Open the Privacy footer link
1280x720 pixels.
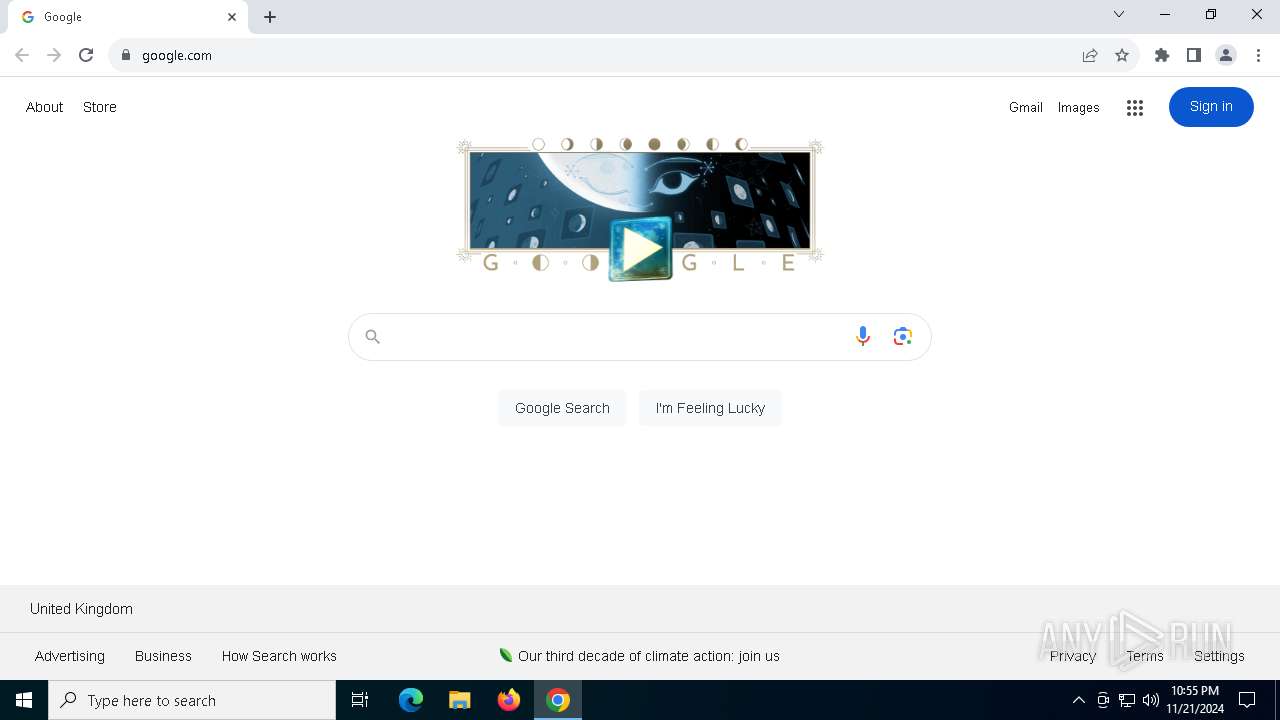tap(1073, 656)
